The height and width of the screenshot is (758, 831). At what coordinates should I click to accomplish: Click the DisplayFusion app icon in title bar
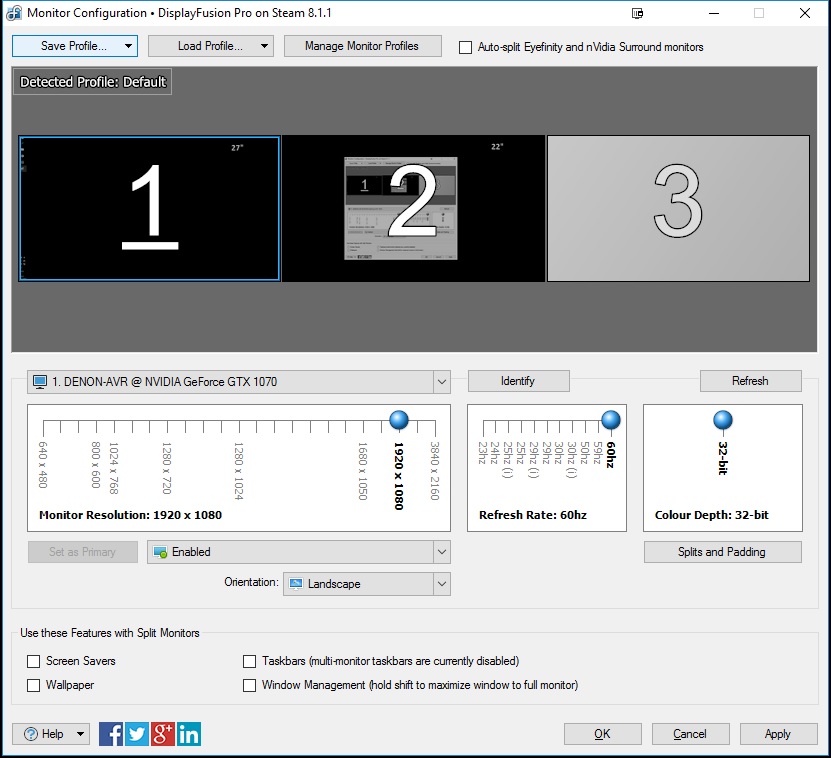14,13
